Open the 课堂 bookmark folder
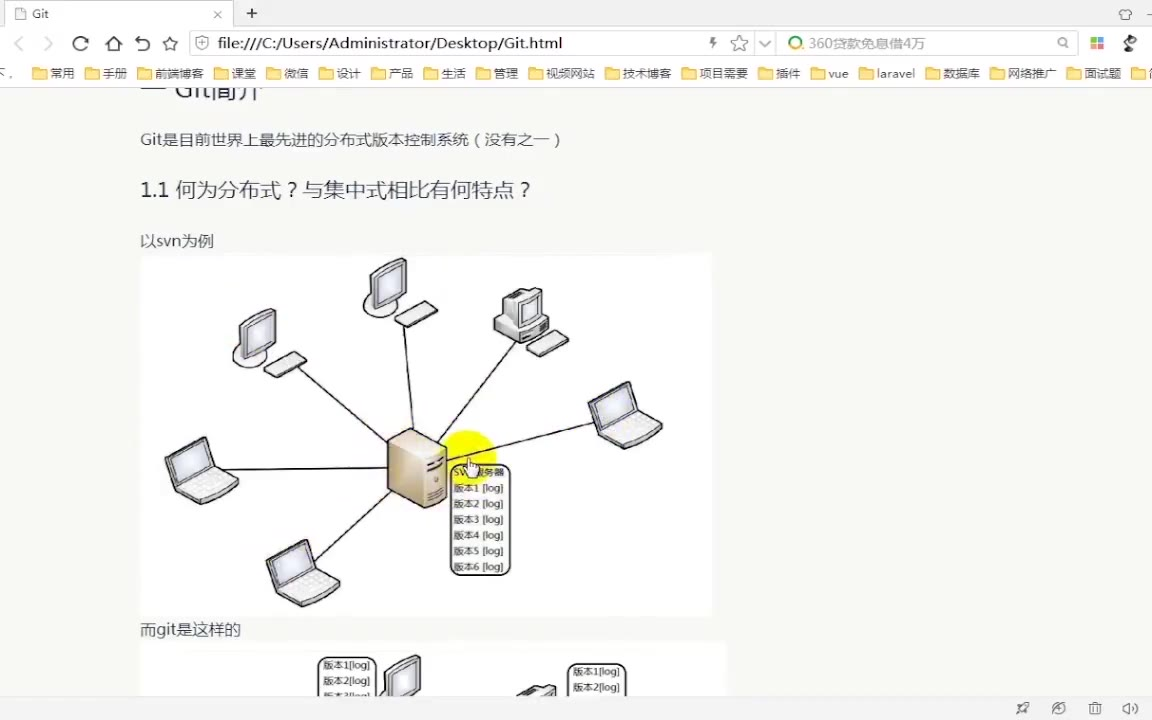Image resolution: width=1152 pixels, height=720 pixels. 235,73
